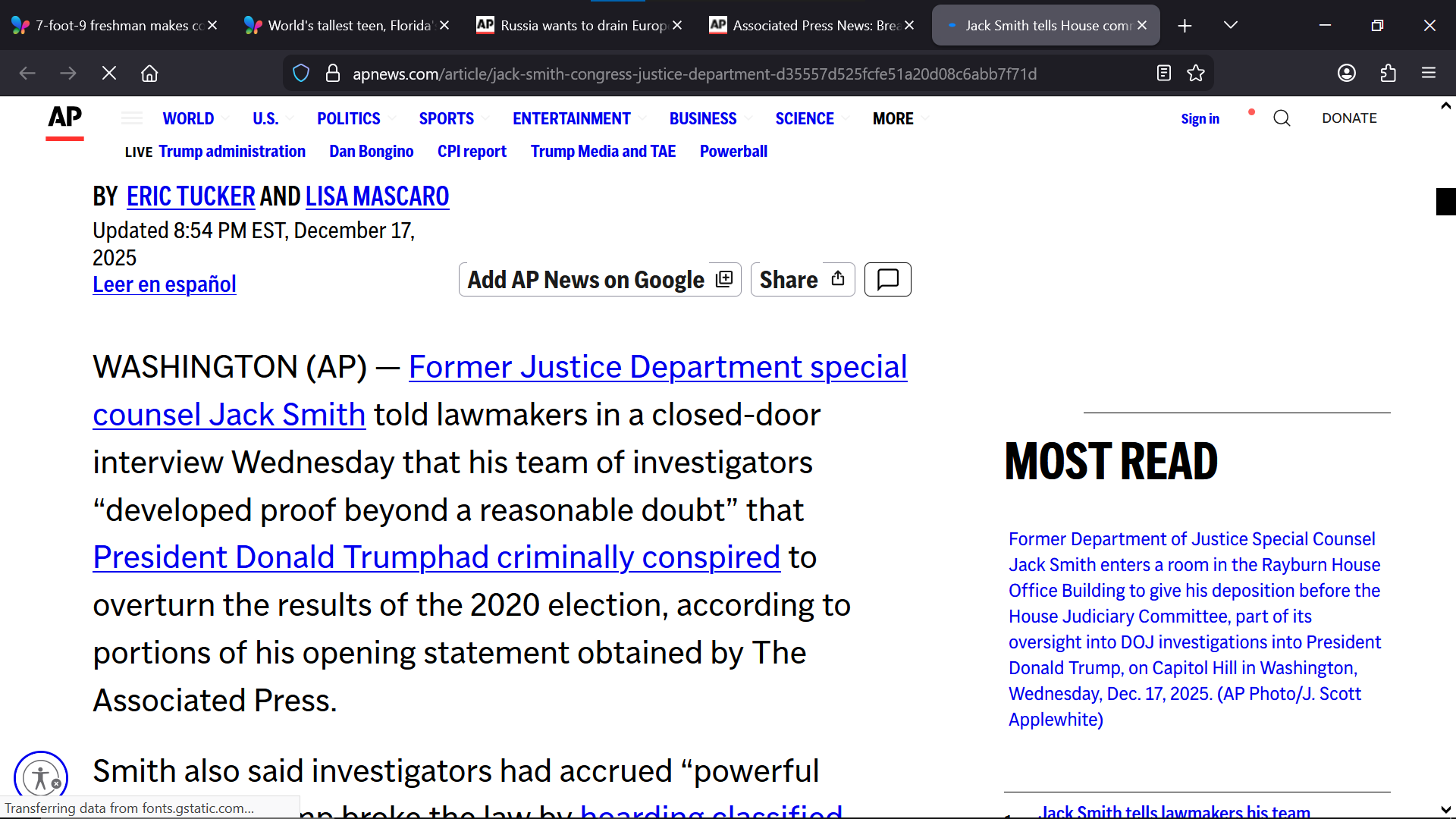Screen dimensions: 1456x819
Task: Open the Leer en español link
Action: coord(165,284)
